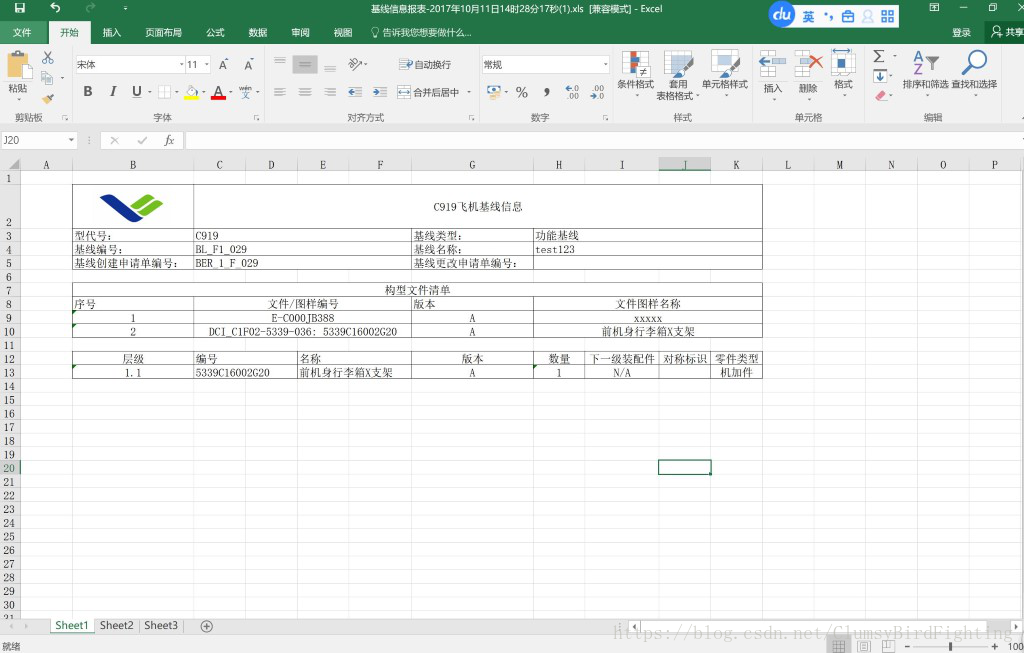Switch to the 视图 ribbon tab
Screen dimensions: 1024x653
(x=343, y=33)
